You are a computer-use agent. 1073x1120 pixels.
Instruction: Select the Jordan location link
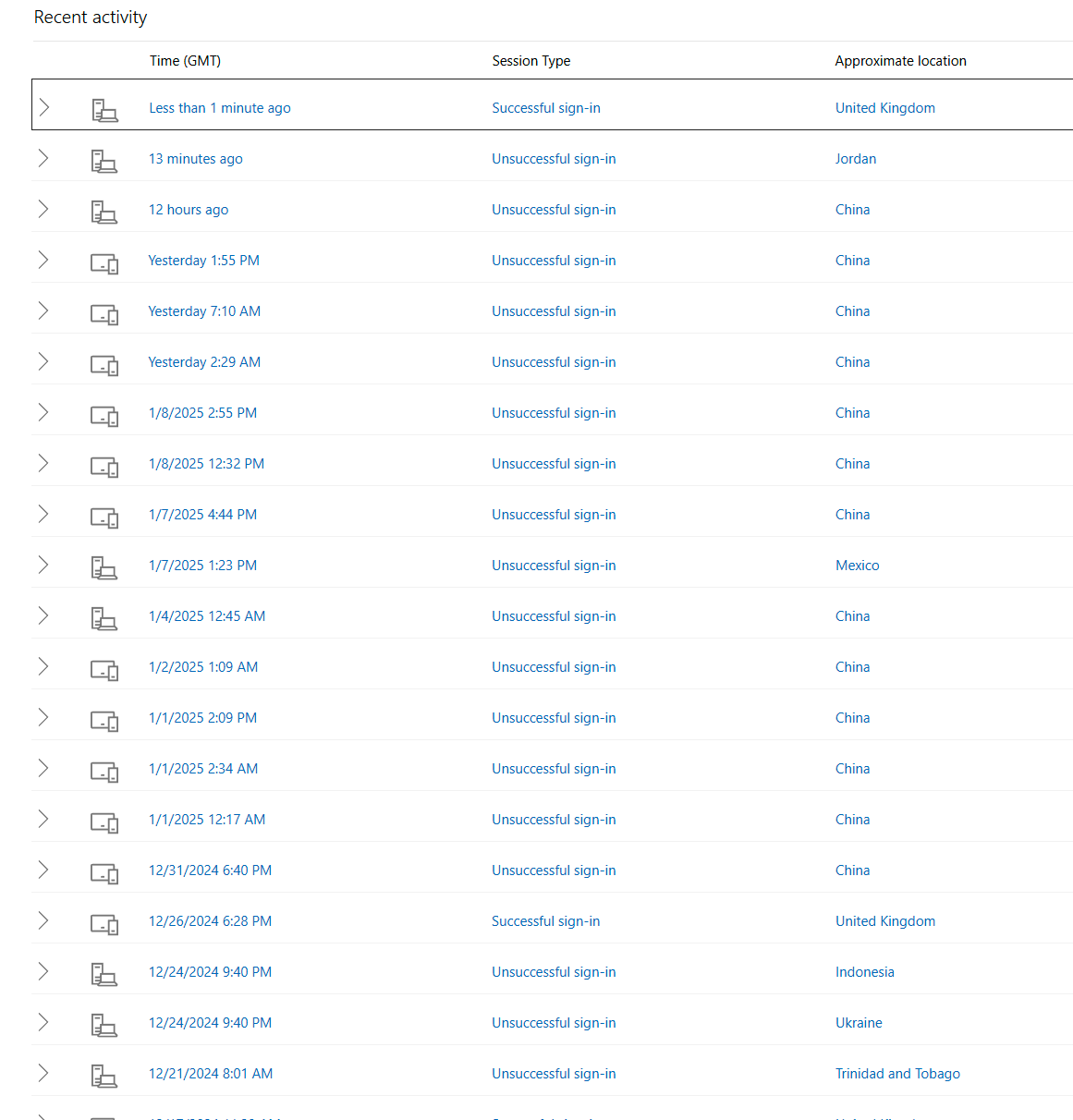tap(856, 159)
